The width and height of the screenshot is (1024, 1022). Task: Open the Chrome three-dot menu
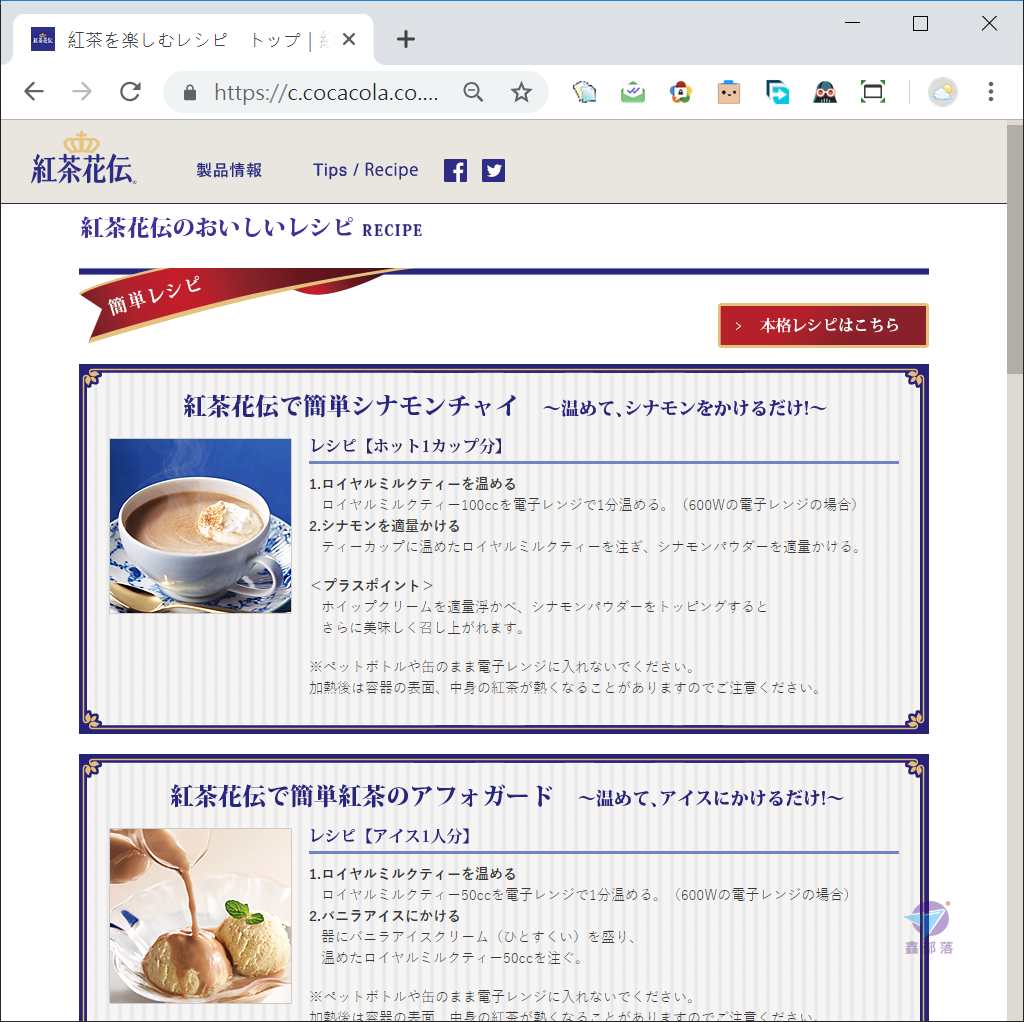[x=991, y=92]
